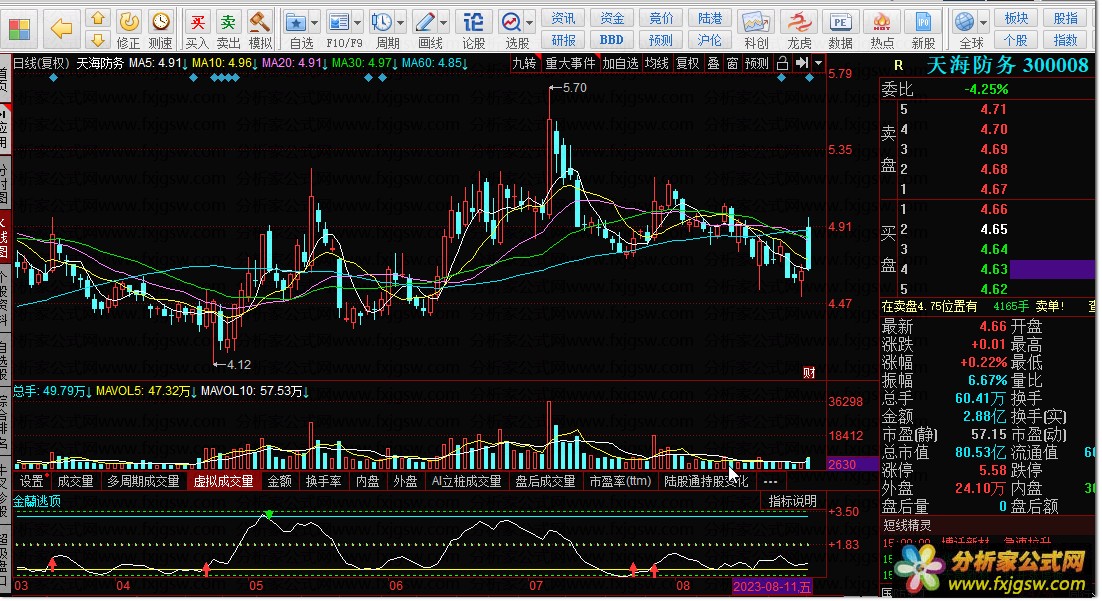This screenshot has height=601, width=1102.
Task: Select the 虚拟成交量 tab
Action: 223,482
